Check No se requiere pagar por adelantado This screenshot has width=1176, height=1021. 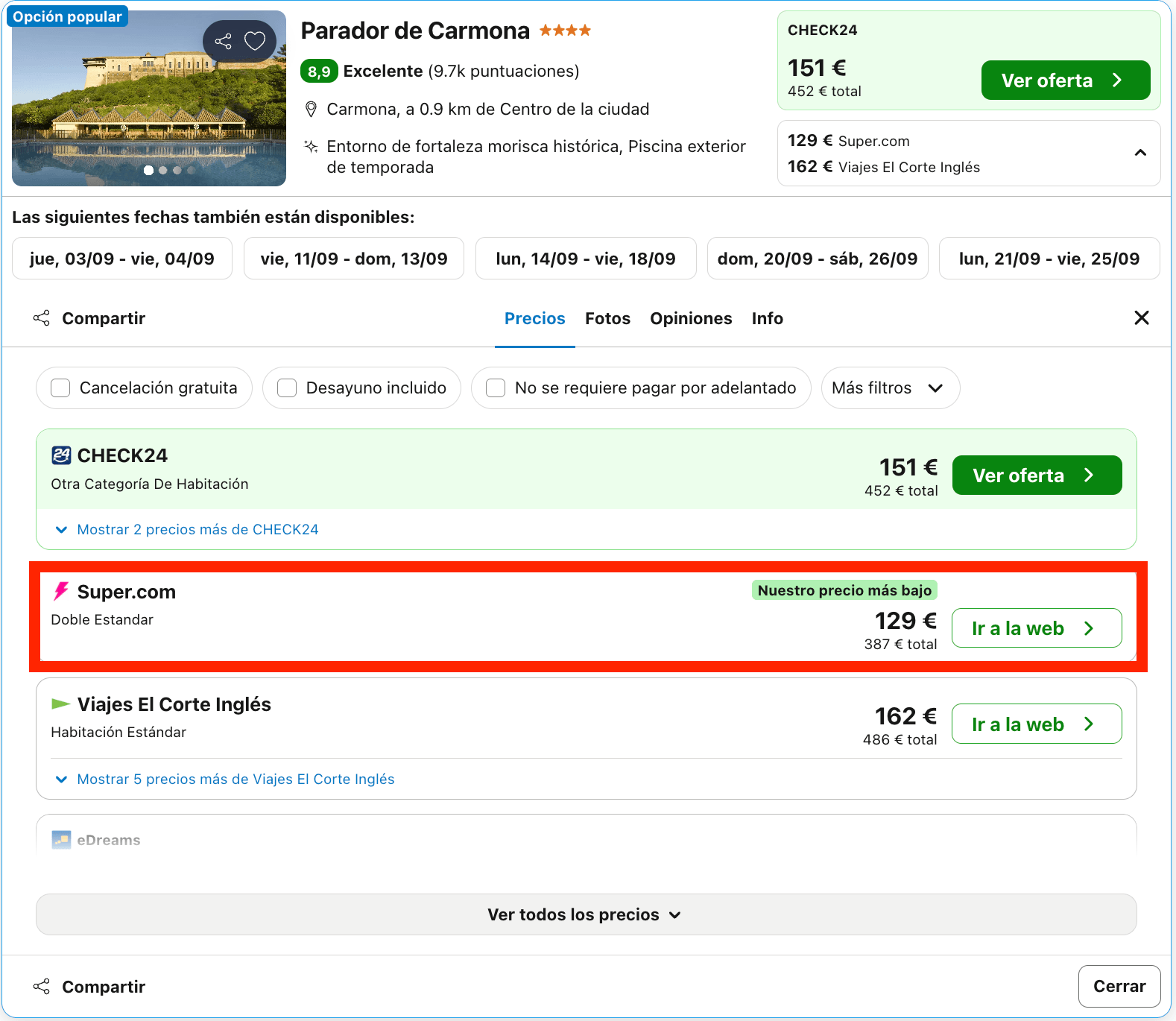[496, 388]
